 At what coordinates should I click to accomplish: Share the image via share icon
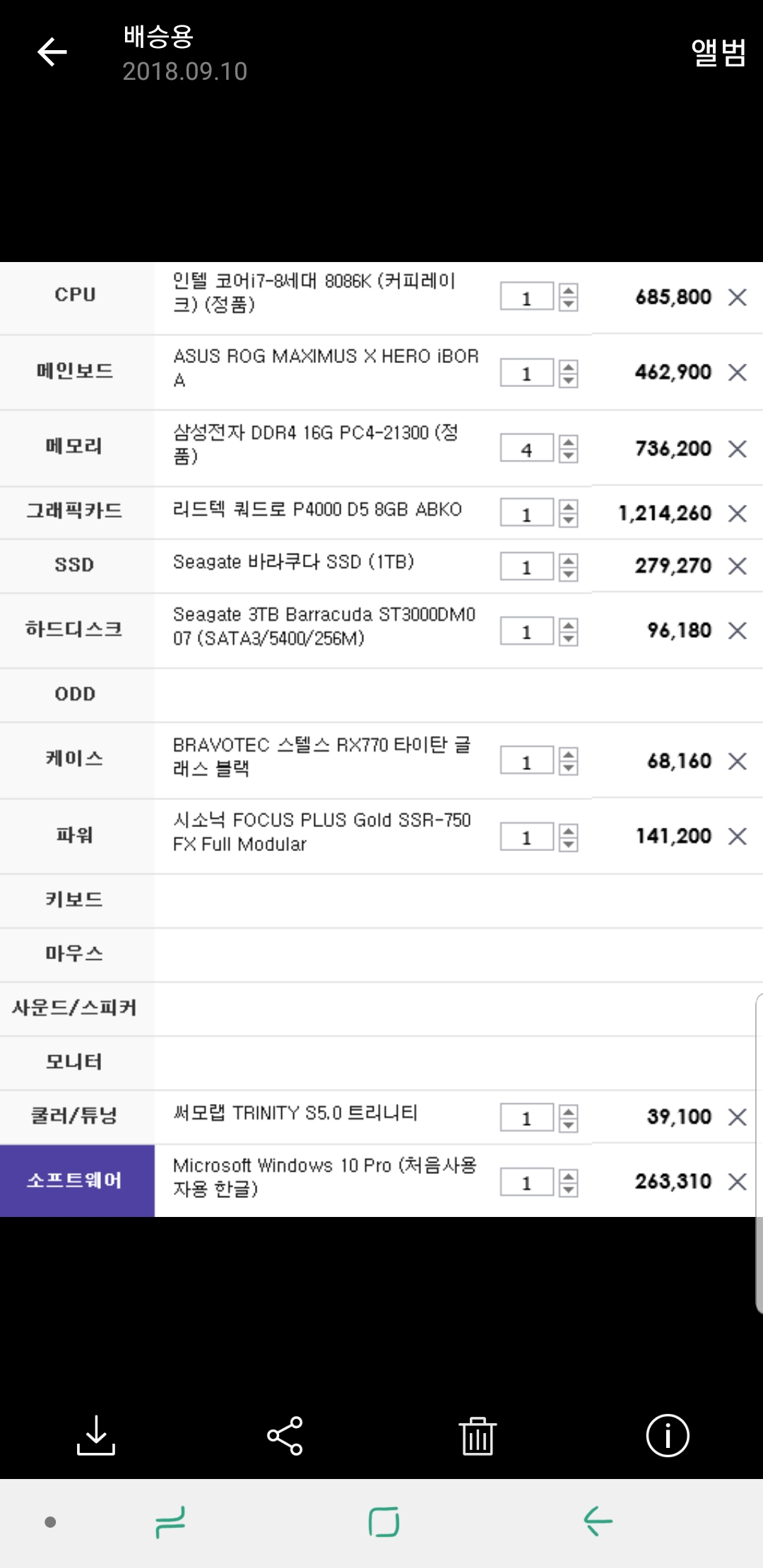pos(285,1435)
